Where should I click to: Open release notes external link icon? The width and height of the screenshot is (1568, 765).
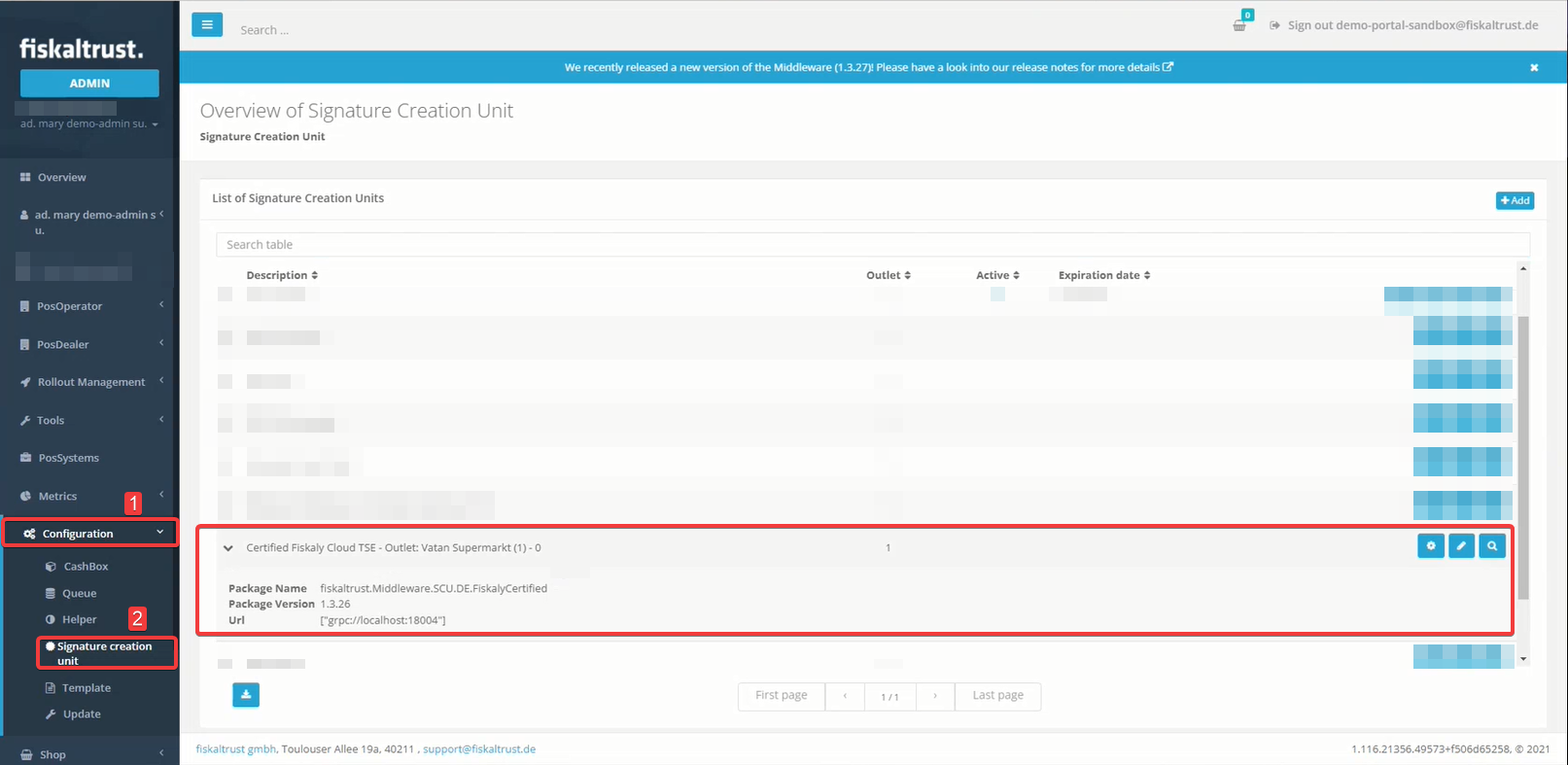click(1168, 67)
